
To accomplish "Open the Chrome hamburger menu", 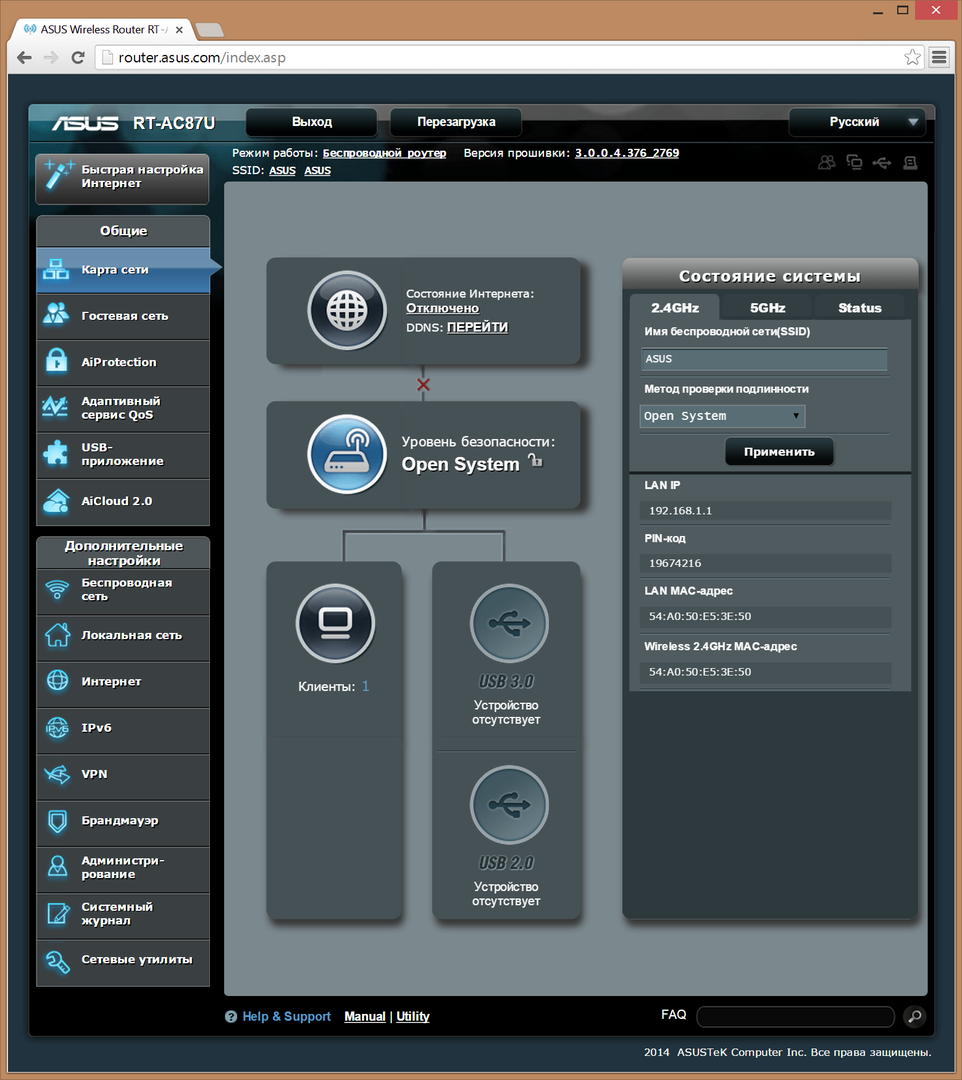I will point(939,57).
